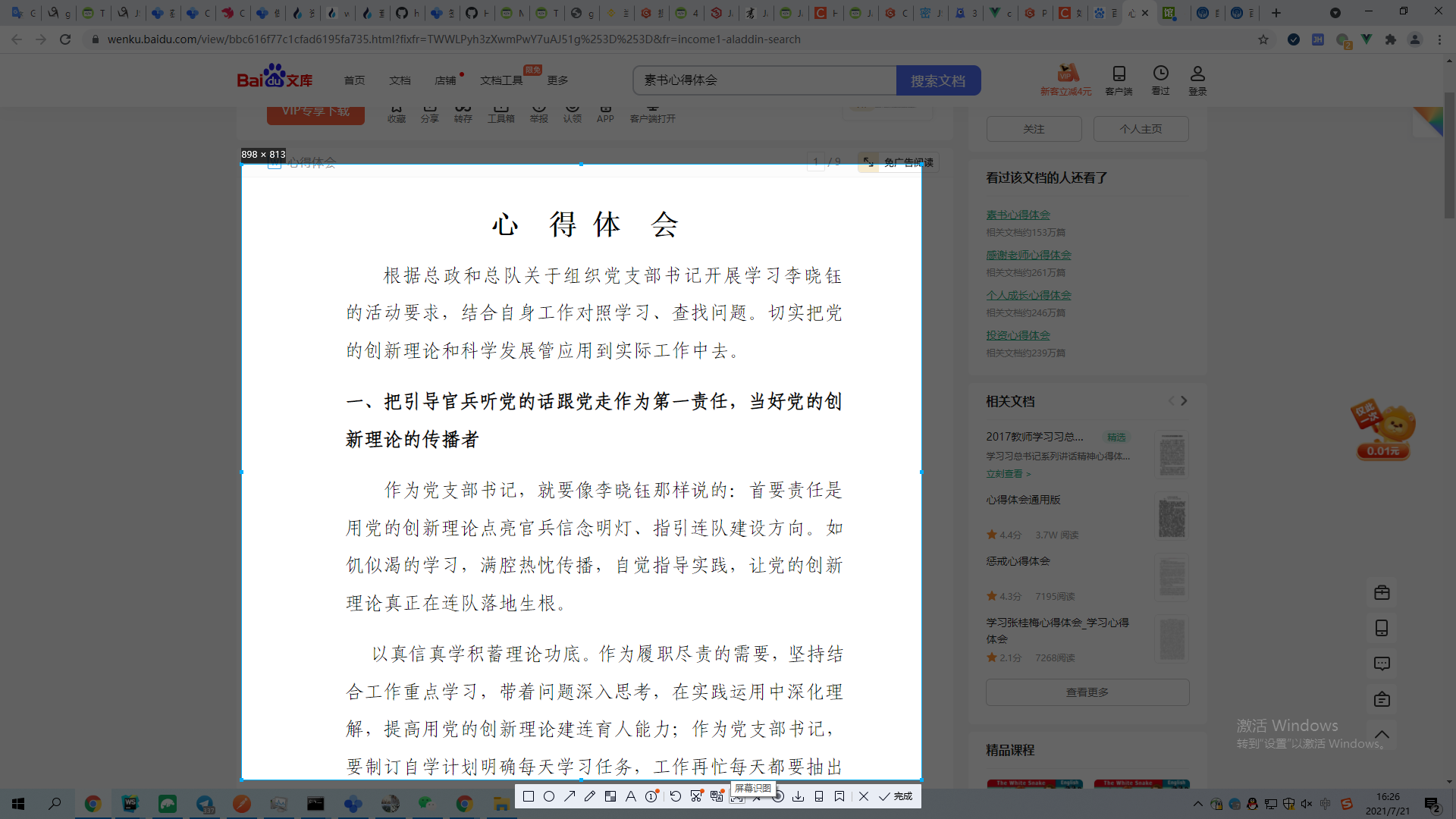The image size is (1456, 819).
Task: Open the 客户端 client icon
Action: click(1119, 79)
